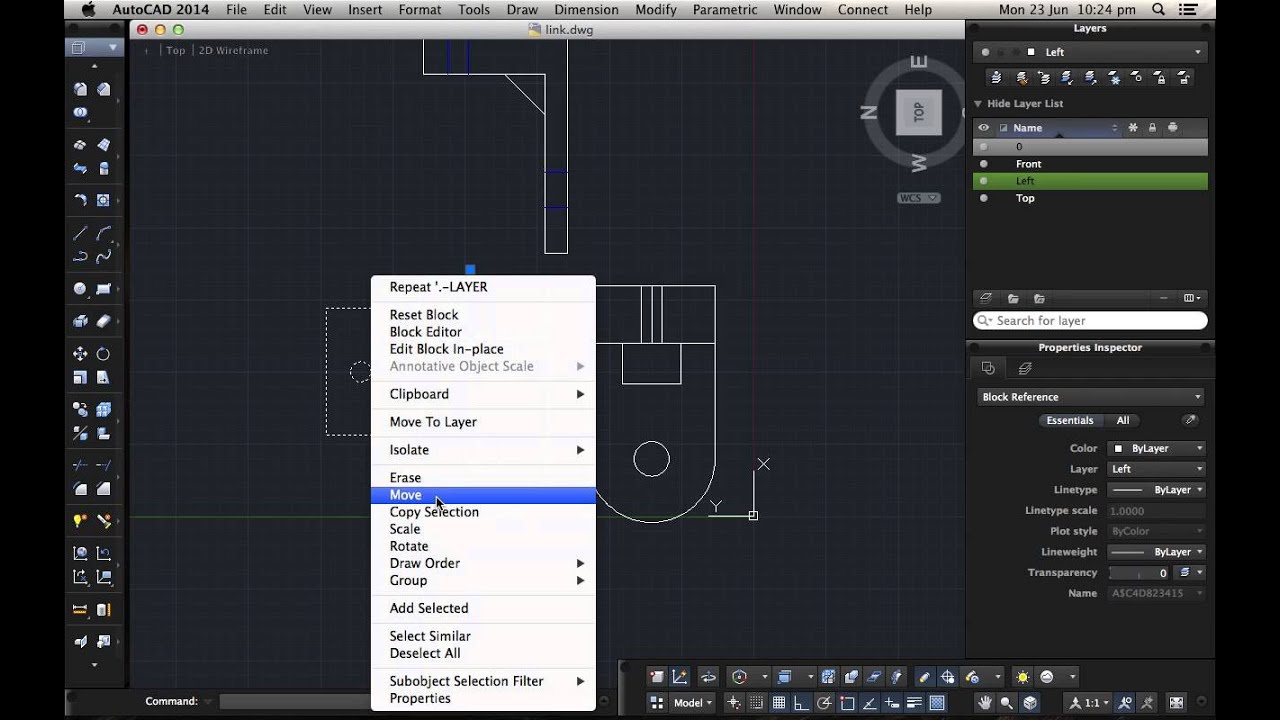Toggle Snap mode in status bar
The width and height of the screenshot is (1280, 720).
tap(757, 703)
